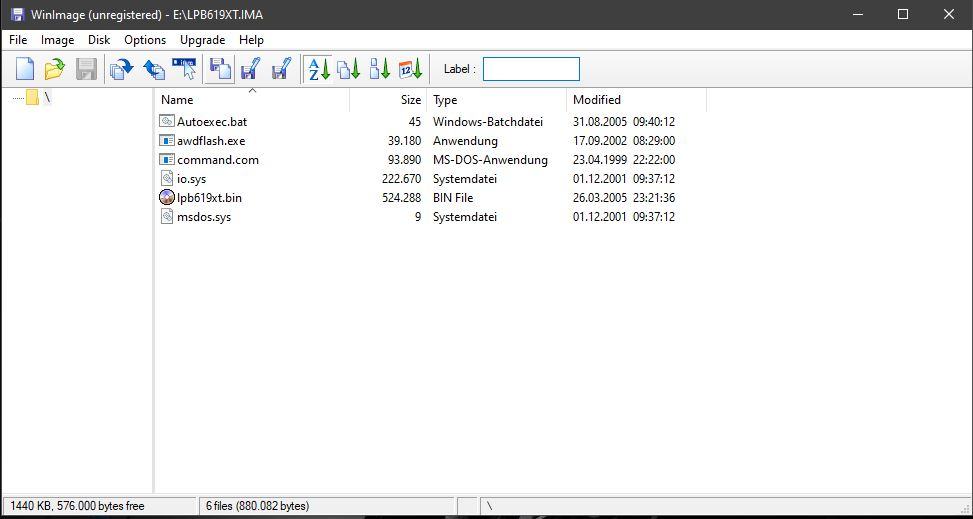Select the io.sys file name
Image resolution: width=973 pixels, height=519 pixels.
coord(191,179)
